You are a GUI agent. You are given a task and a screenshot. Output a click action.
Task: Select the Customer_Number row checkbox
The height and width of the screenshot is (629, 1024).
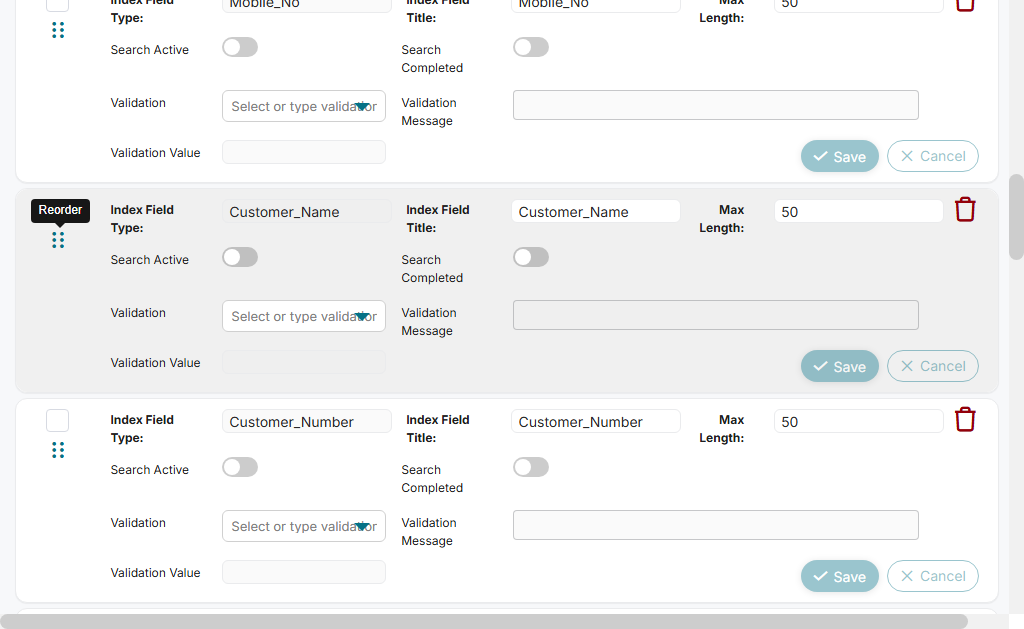point(58,420)
